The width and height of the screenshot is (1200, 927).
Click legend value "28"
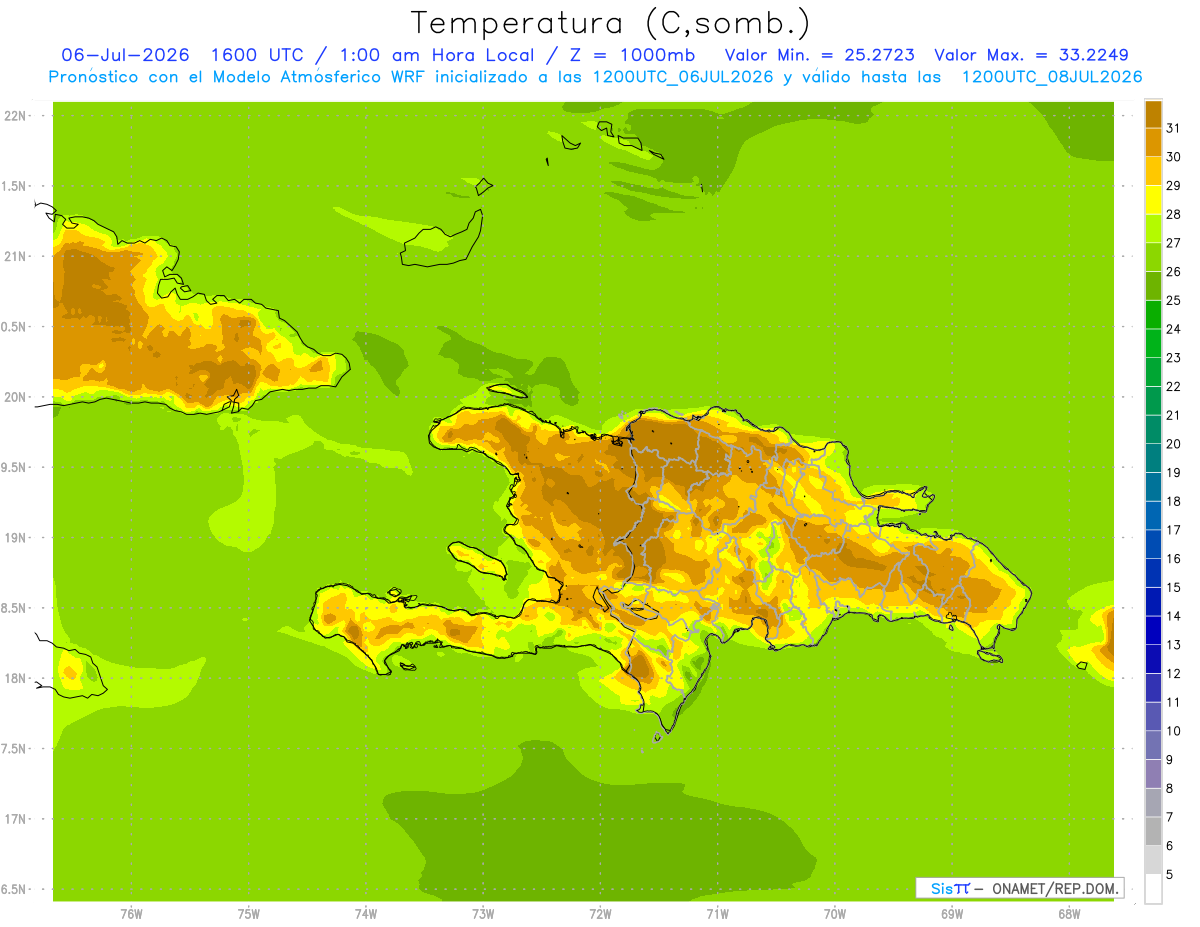point(1174,214)
